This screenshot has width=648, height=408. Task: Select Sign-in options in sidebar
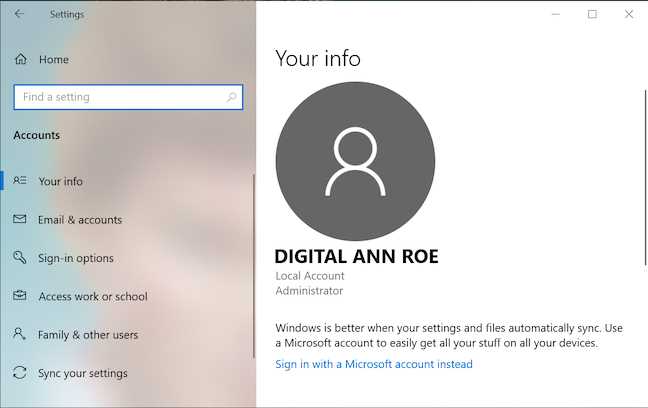[76, 258]
